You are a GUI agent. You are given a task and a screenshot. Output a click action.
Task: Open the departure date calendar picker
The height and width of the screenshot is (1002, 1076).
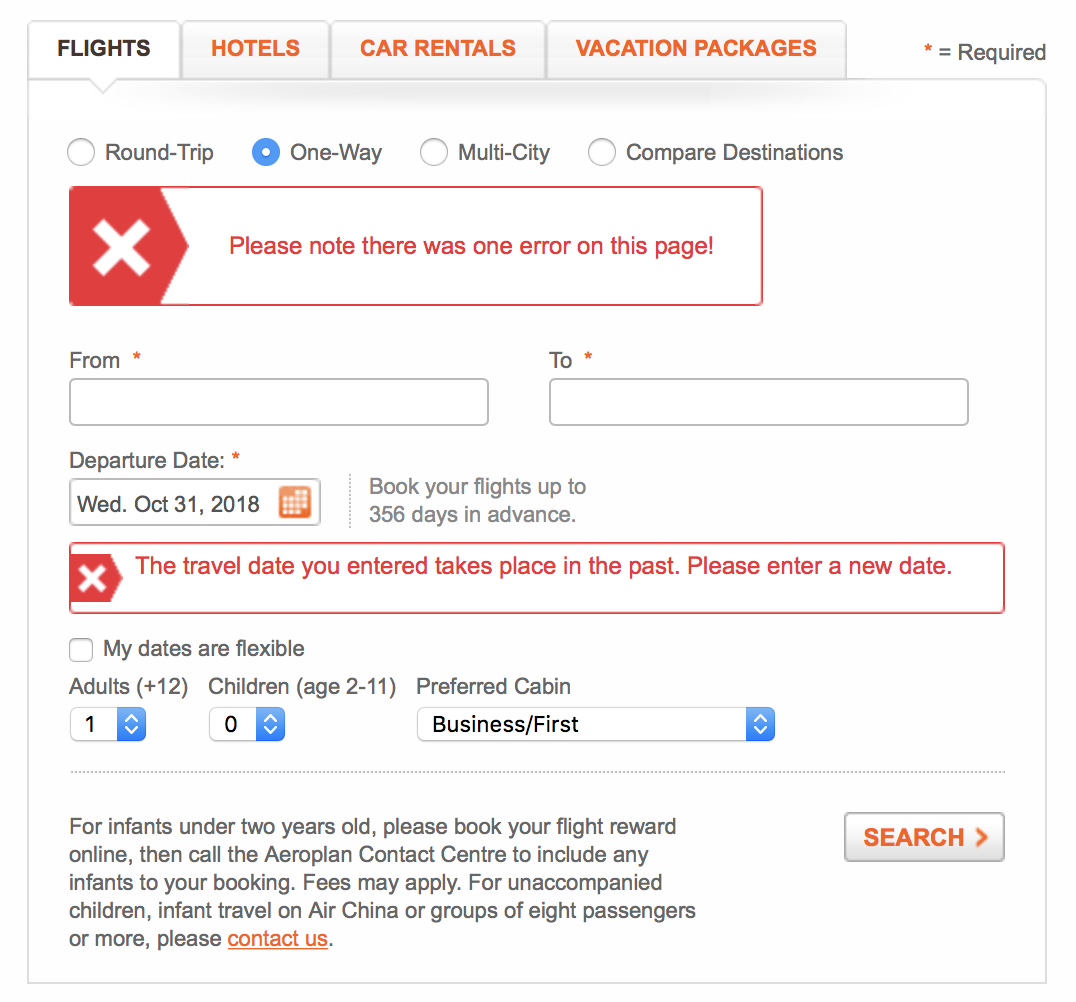tap(295, 503)
